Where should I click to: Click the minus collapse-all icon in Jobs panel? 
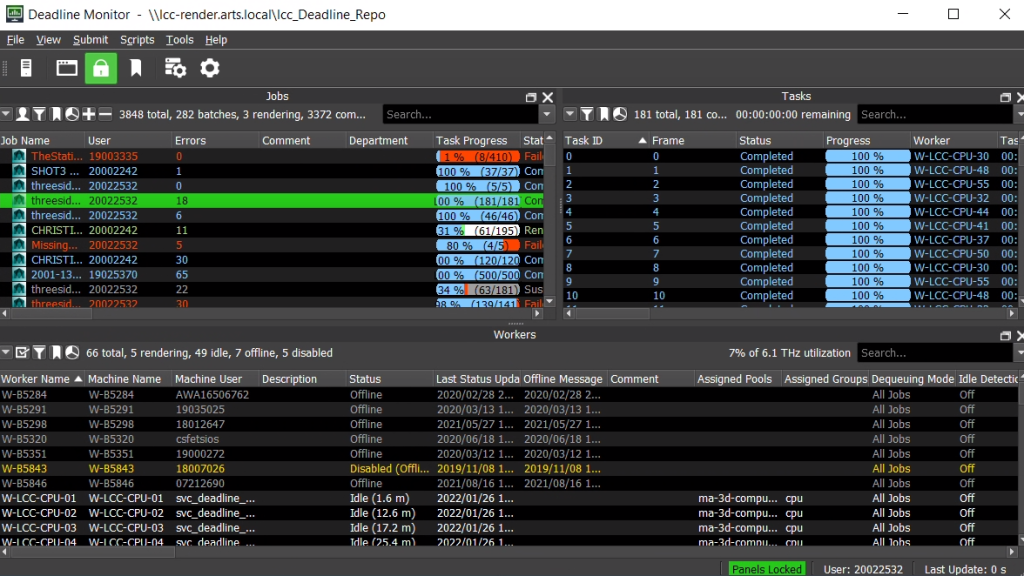pyautogui.click(x=104, y=114)
